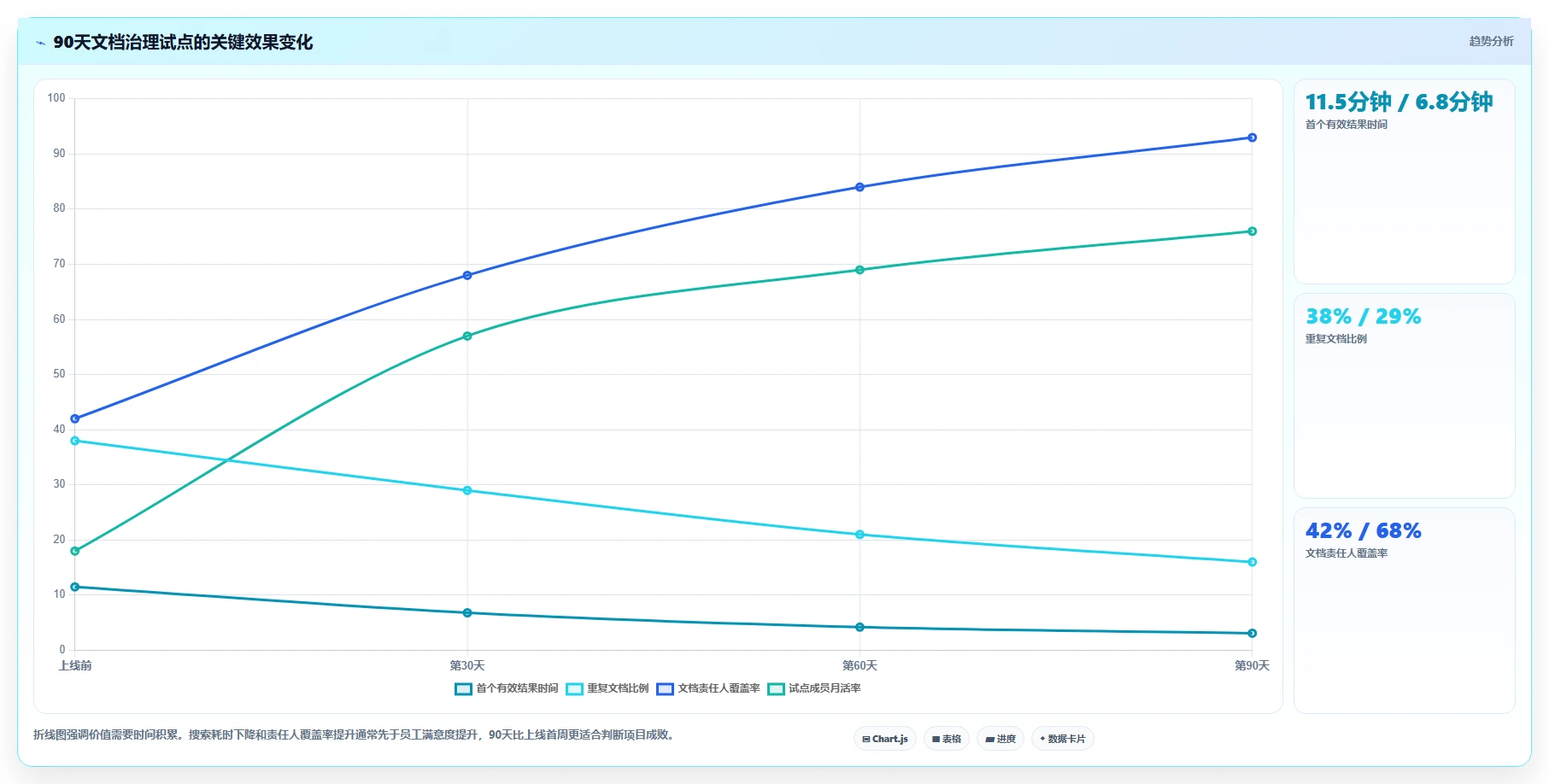Click the 第60天 x-axis label

[860, 665]
